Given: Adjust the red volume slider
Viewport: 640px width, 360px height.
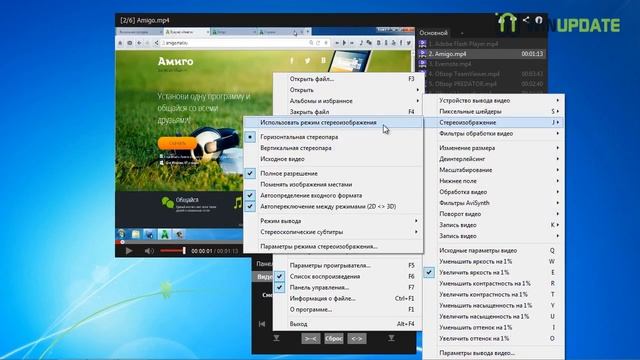Looking at the screenshot, I should pos(173,250).
